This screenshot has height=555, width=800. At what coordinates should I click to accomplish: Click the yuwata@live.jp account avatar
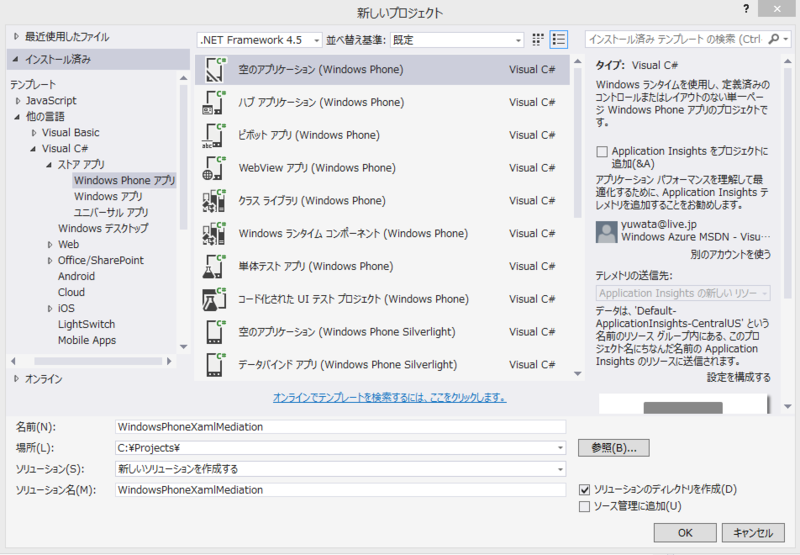607,232
